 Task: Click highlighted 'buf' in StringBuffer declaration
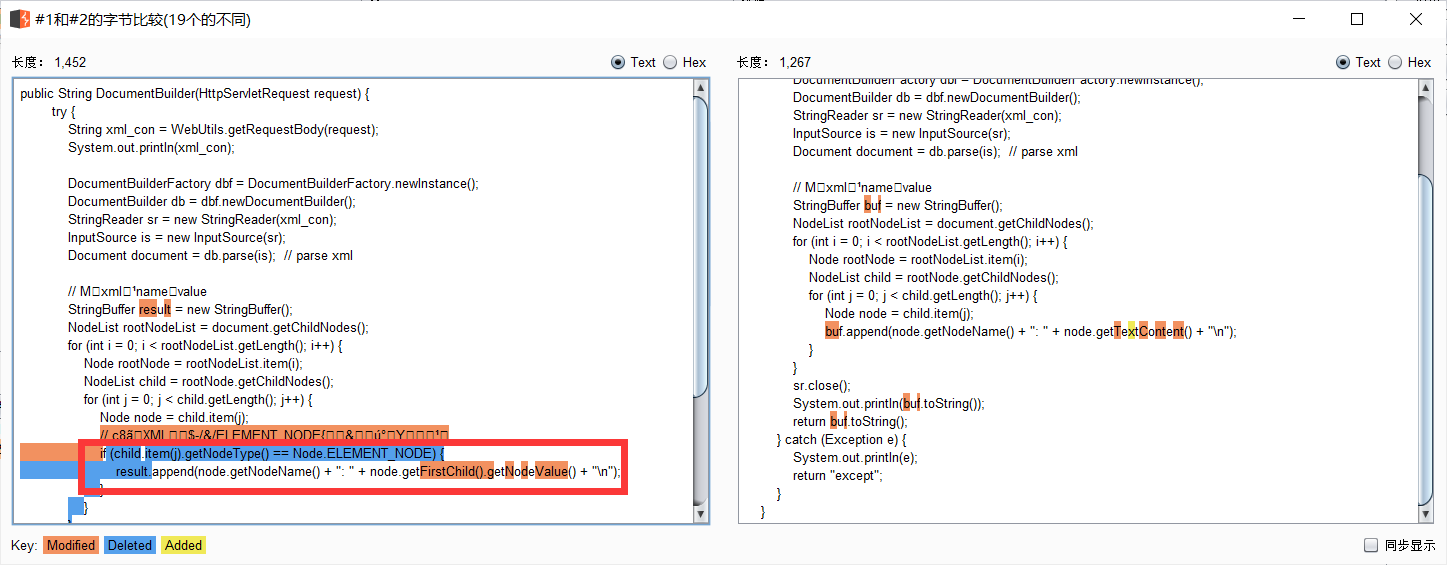click(x=873, y=205)
